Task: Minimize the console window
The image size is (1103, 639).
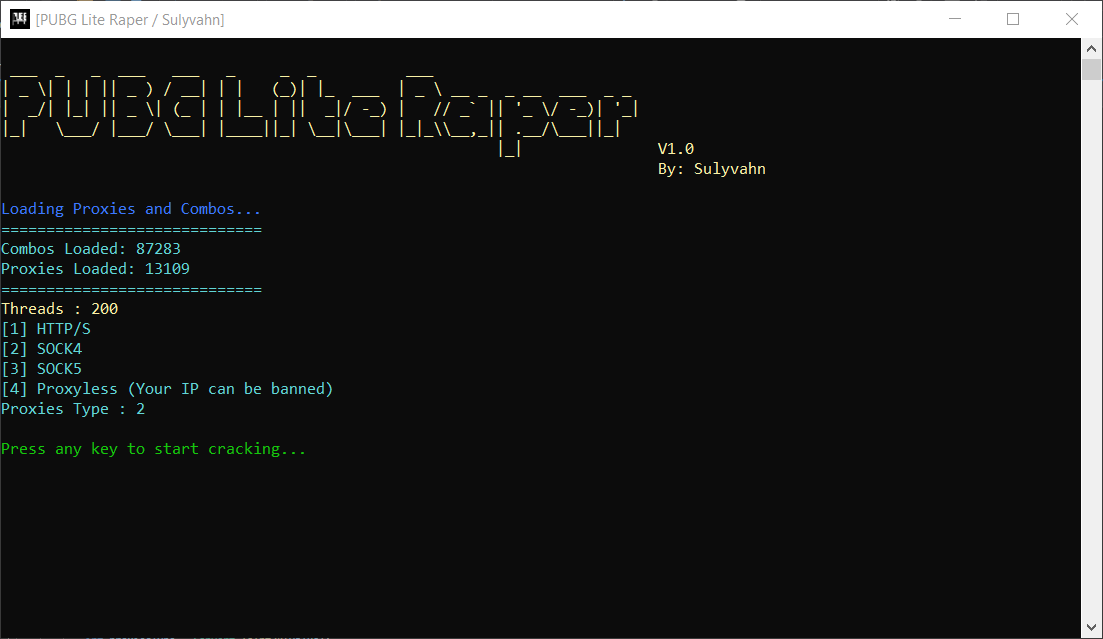Action: coord(956,19)
